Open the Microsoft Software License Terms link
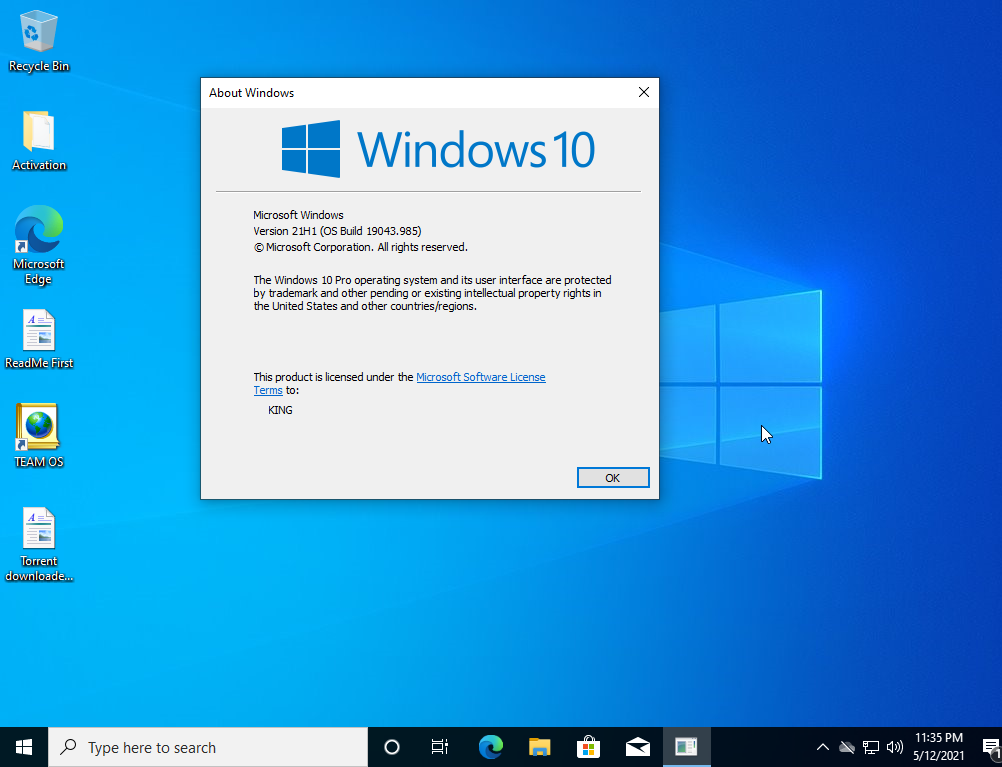This screenshot has height=767, width=1002. coord(399,384)
